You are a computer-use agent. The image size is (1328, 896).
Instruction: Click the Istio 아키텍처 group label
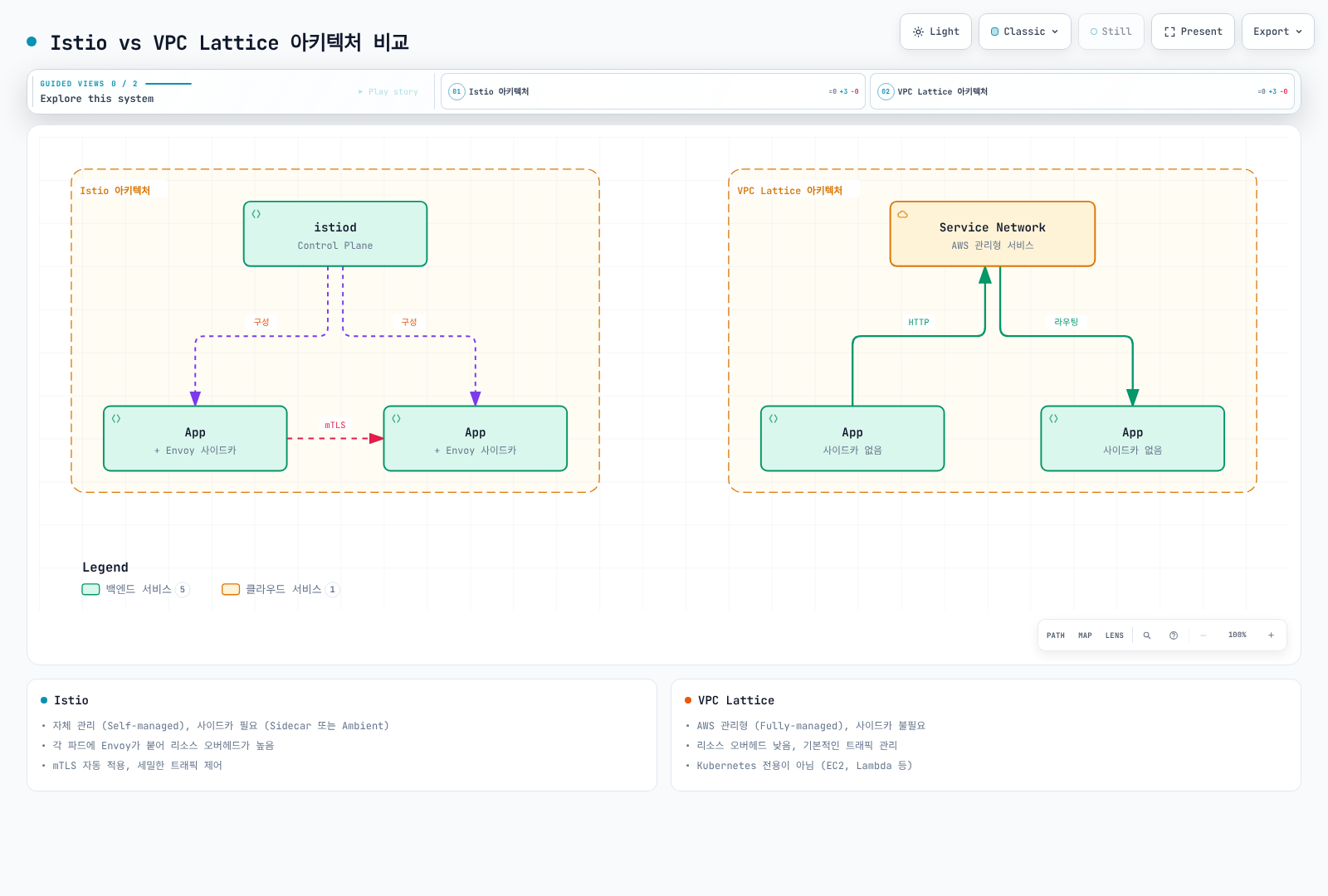[x=115, y=191]
